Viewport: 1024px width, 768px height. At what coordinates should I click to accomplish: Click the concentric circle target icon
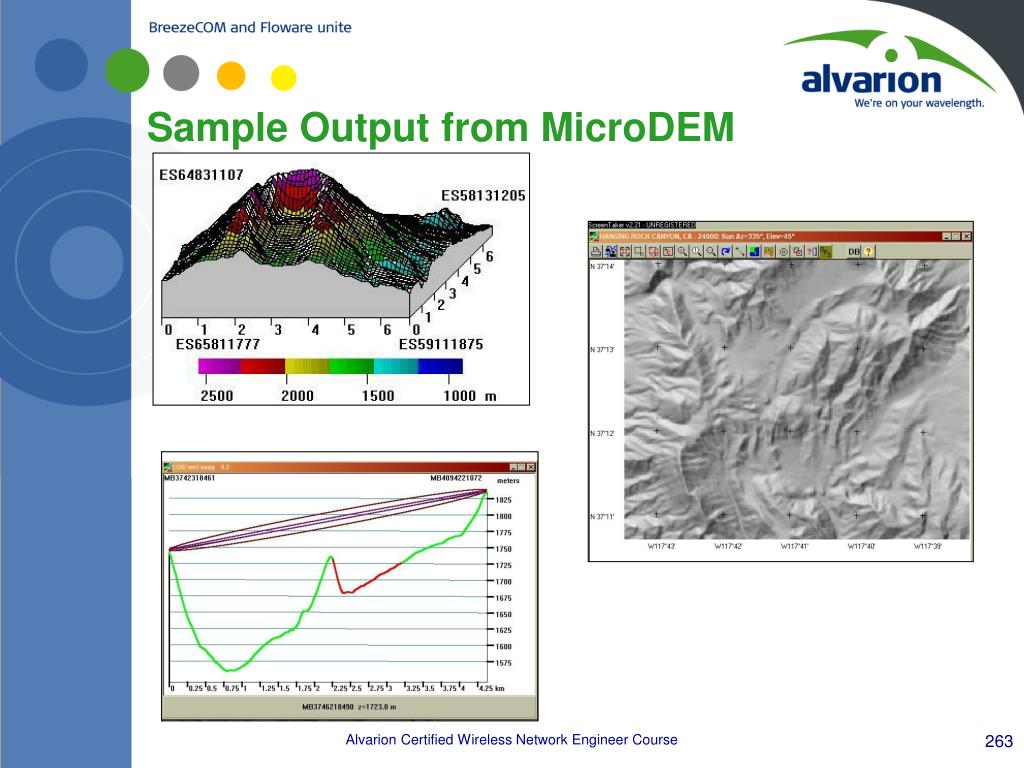[x=784, y=251]
